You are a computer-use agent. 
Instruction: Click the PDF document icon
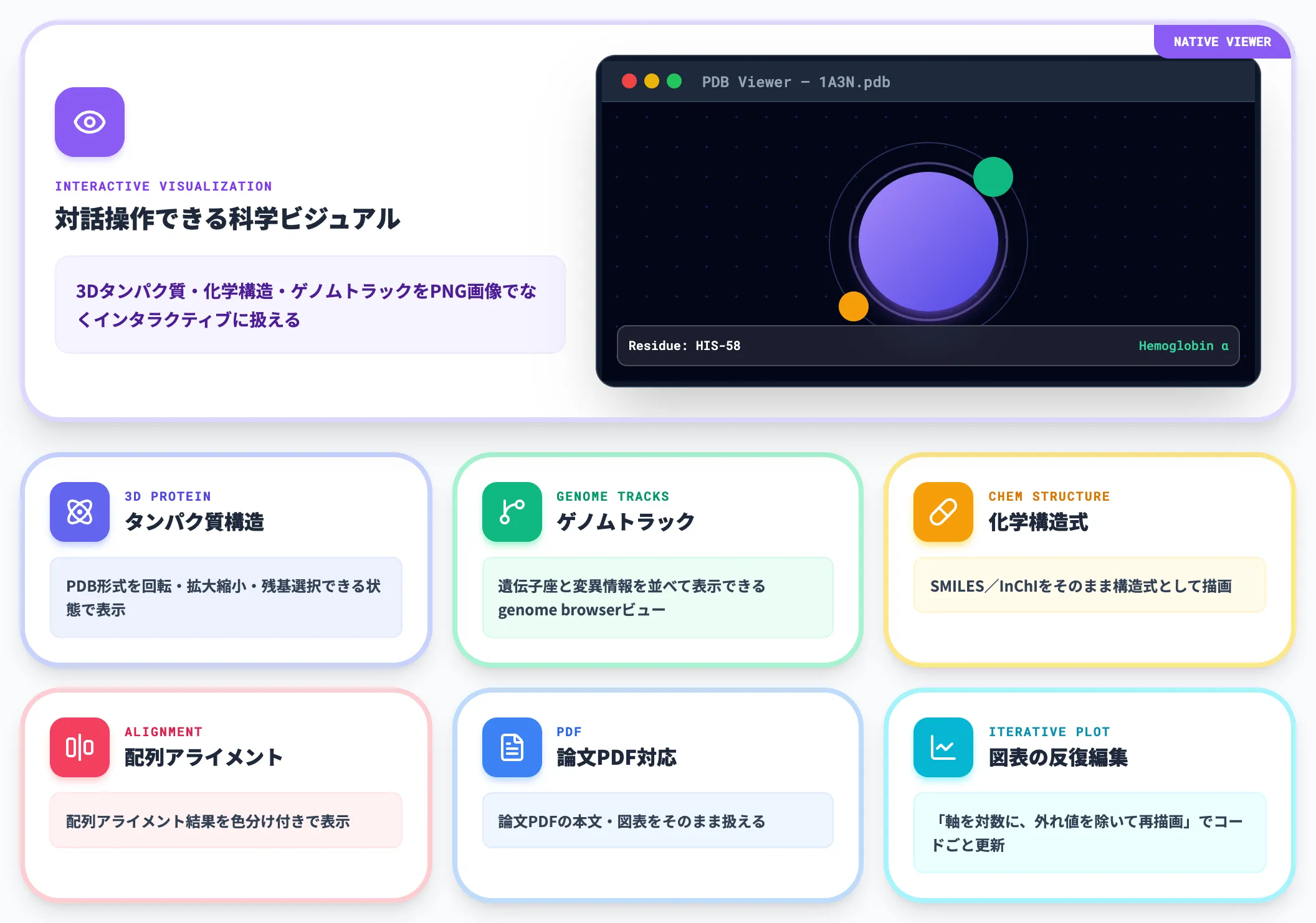[512, 747]
